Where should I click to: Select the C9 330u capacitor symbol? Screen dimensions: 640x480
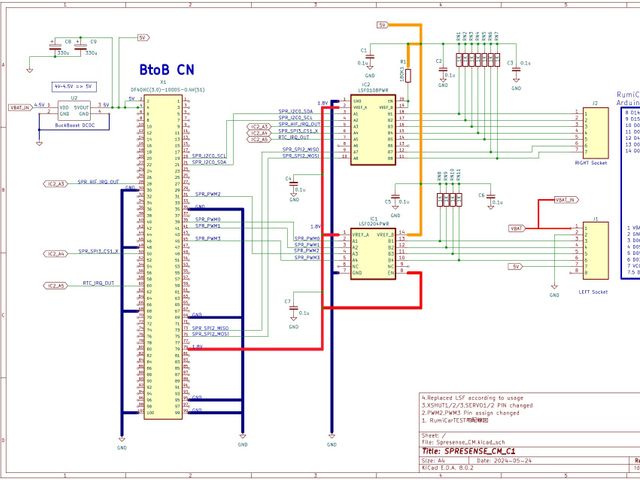tap(80, 47)
